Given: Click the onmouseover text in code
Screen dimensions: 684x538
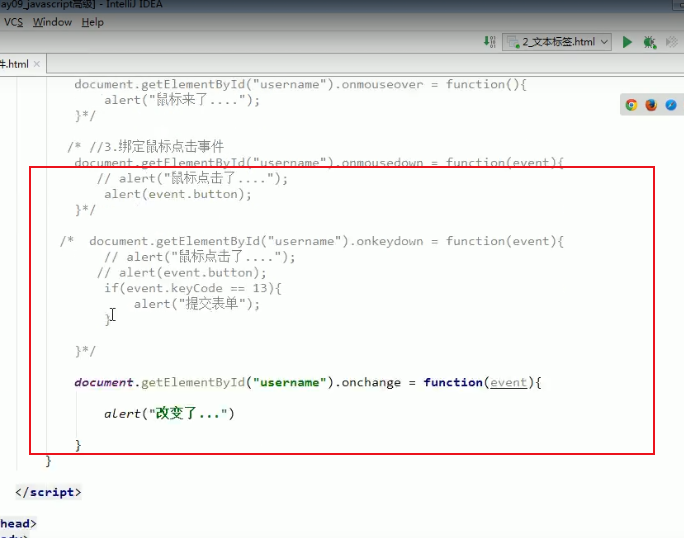Looking at the screenshot, I should [x=382, y=84].
